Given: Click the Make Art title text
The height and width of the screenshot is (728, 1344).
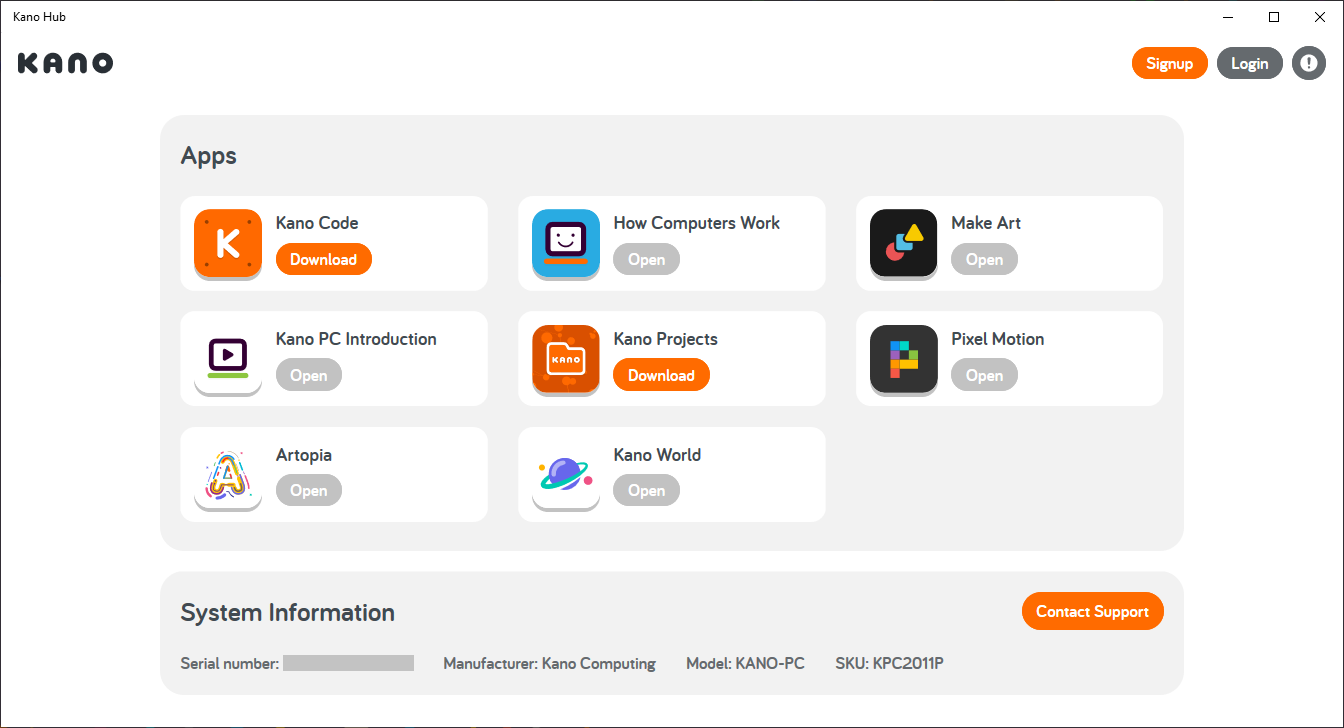Looking at the screenshot, I should [x=986, y=223].
